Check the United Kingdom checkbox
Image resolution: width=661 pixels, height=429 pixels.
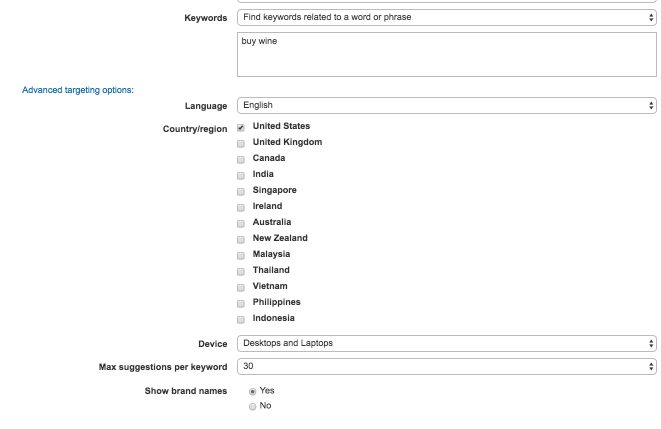point(241,143)
